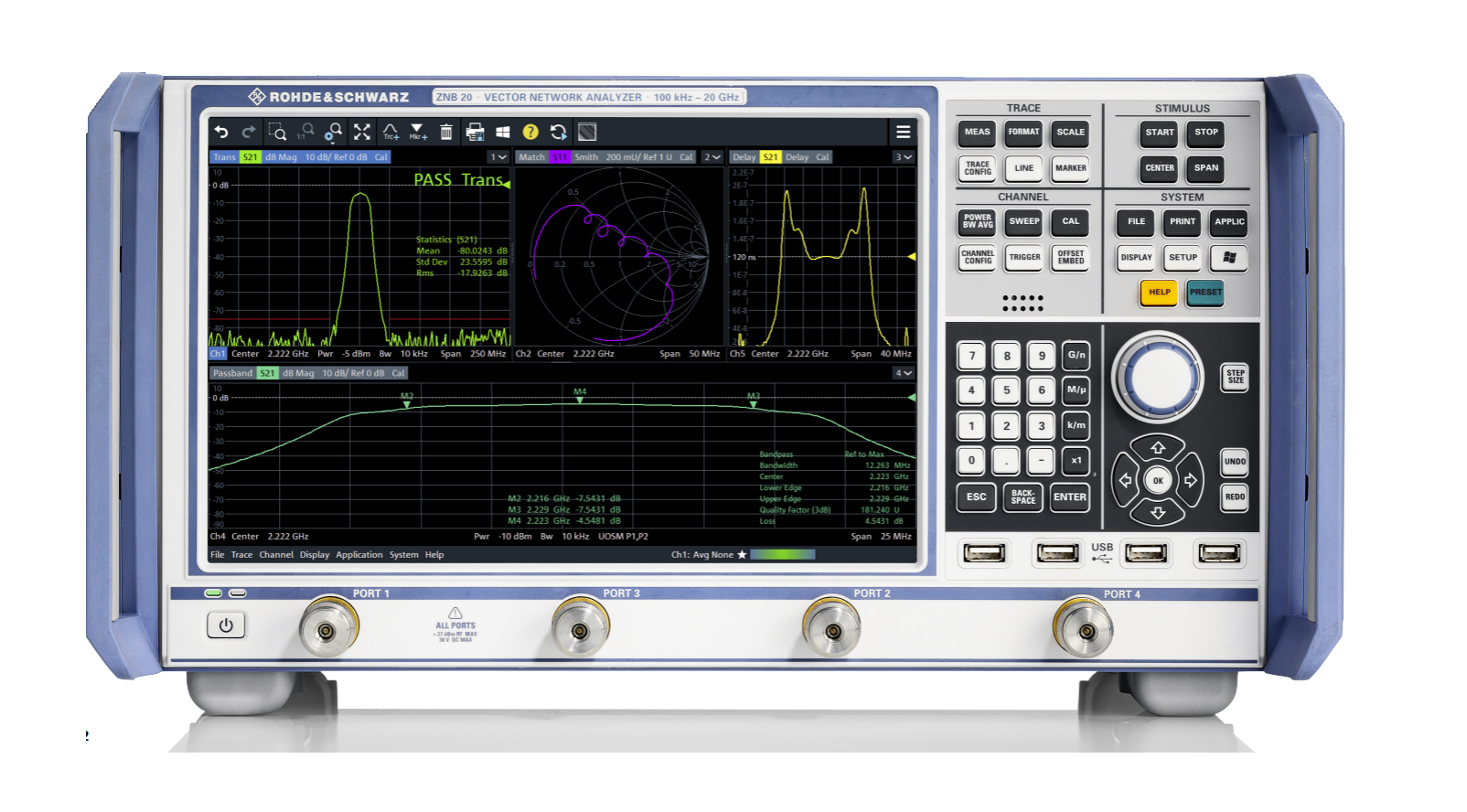This screenshot has height=812, width=1467.
Task: Click the gray diagram icon in toolbar
Action: click(x=587, y=132)
